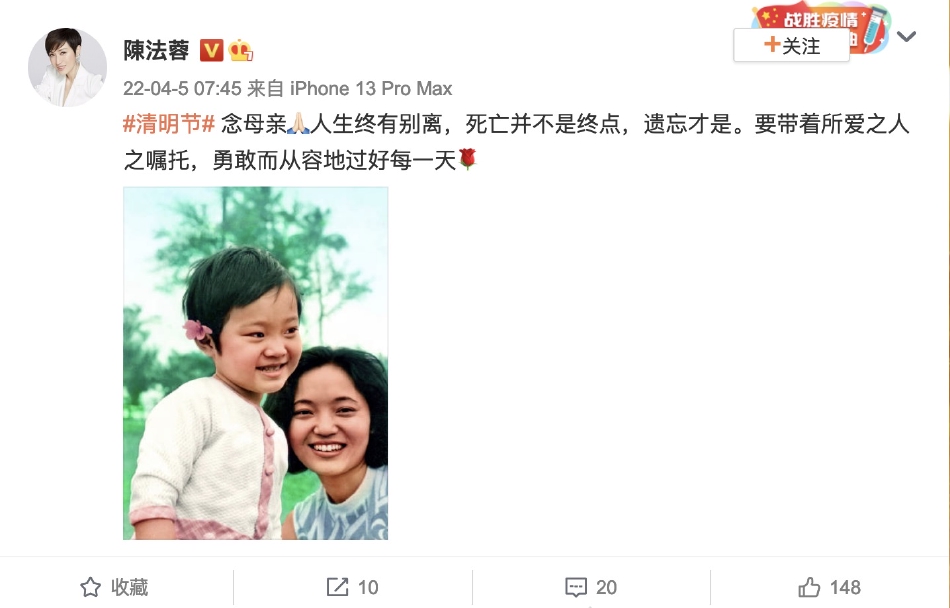Image resolution: width=950 pixels, height=608 pixels.
Task: Click repost count 10
Action: tap(368, 587)
